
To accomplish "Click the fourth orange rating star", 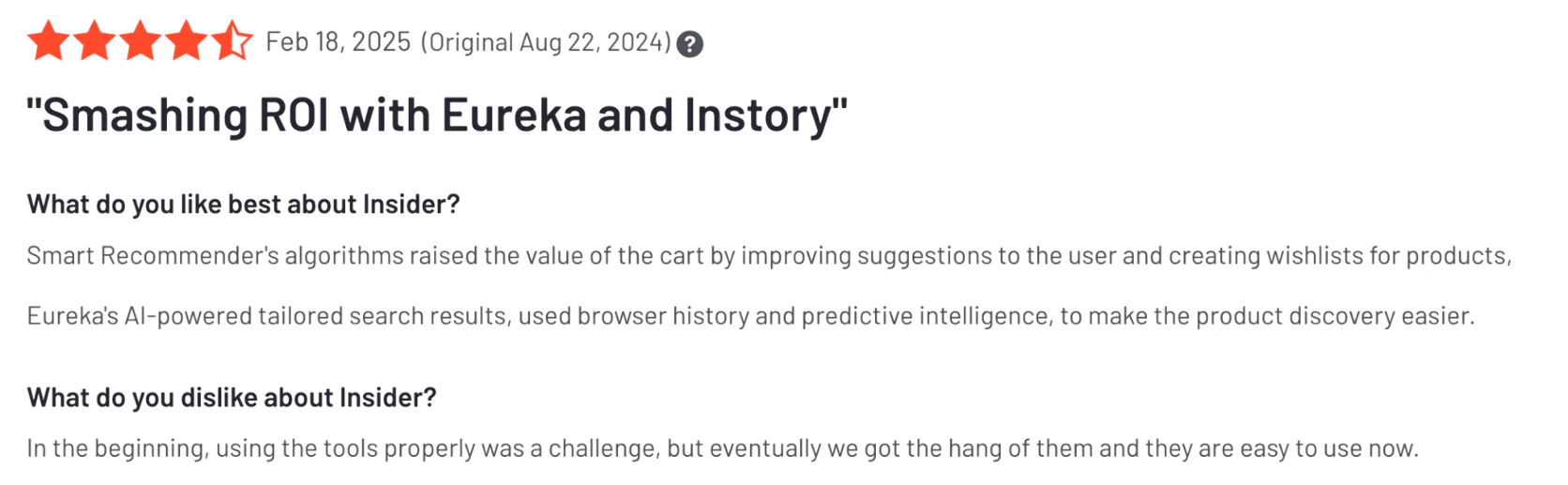I will coord(186,42).
